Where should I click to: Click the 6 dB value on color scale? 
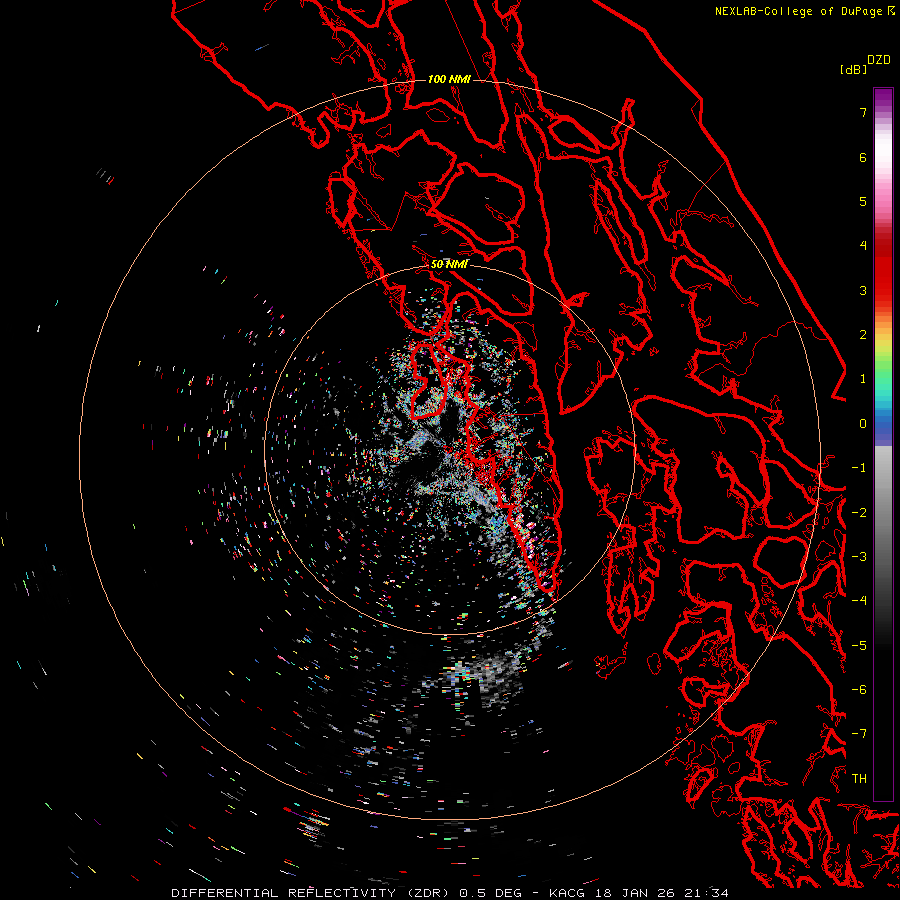[862, 157]
